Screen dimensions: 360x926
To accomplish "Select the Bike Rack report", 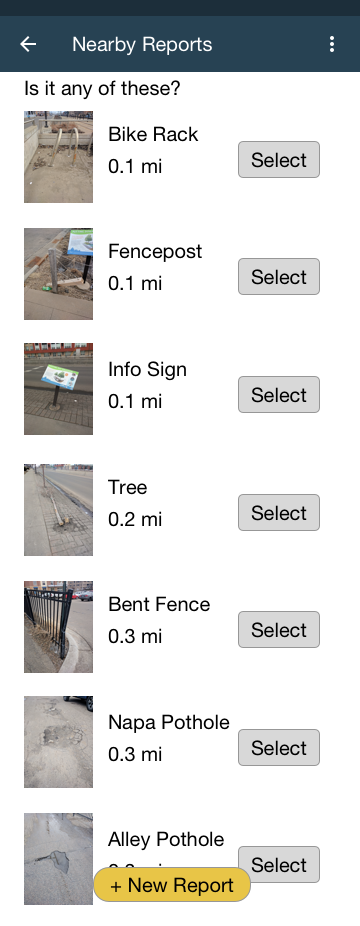I will [x=279, y=159].
